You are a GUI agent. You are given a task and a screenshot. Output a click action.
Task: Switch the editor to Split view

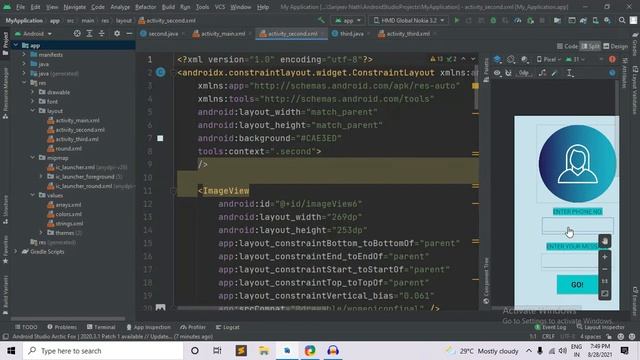pyautogui.click(x=590, y=46)
